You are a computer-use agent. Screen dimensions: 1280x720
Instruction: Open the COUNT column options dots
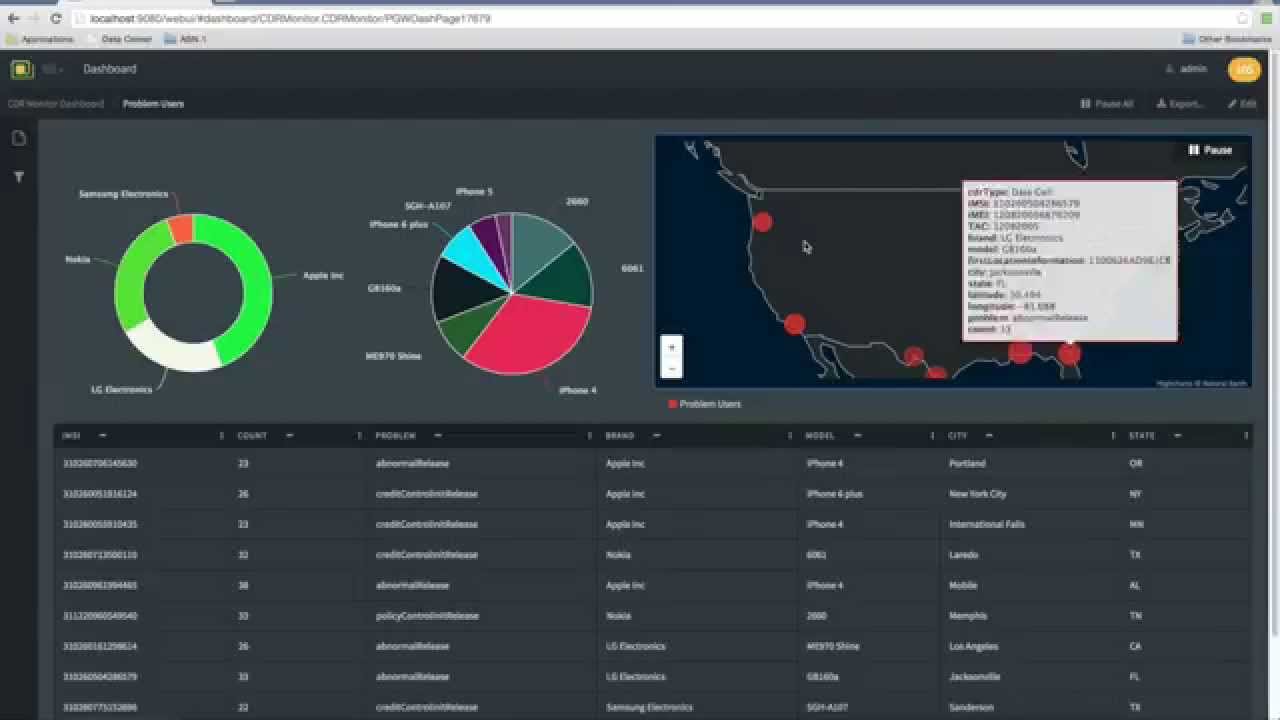[x=359, y=436]
